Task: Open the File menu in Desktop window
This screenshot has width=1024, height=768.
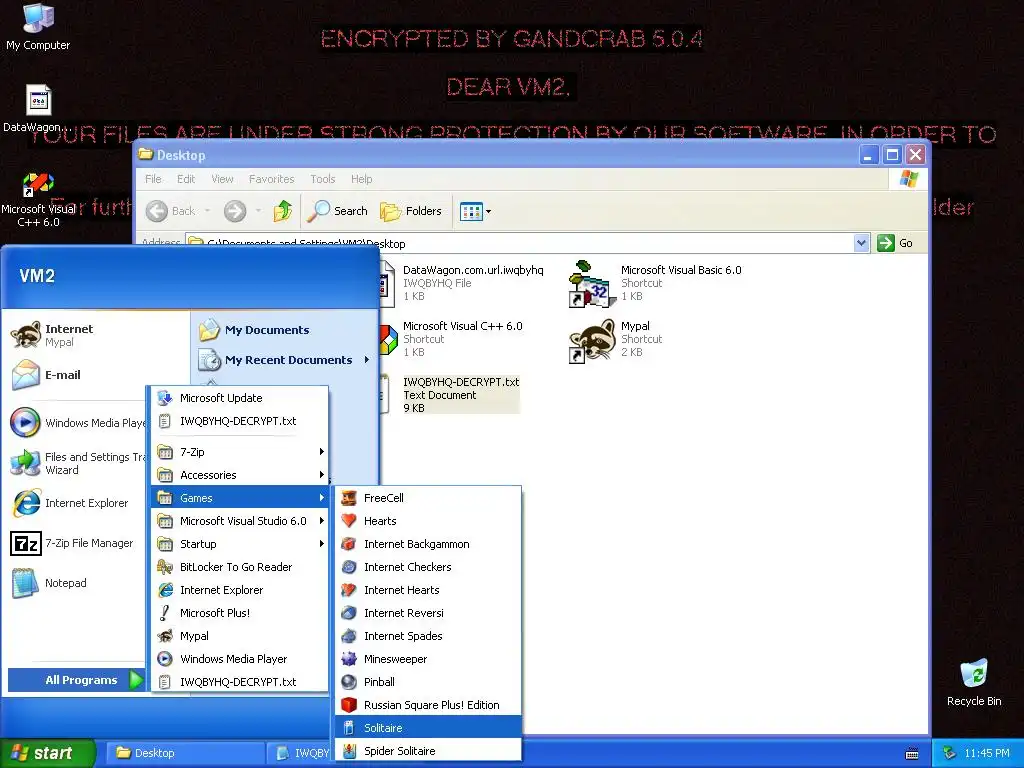Action: tap(153, 179)
